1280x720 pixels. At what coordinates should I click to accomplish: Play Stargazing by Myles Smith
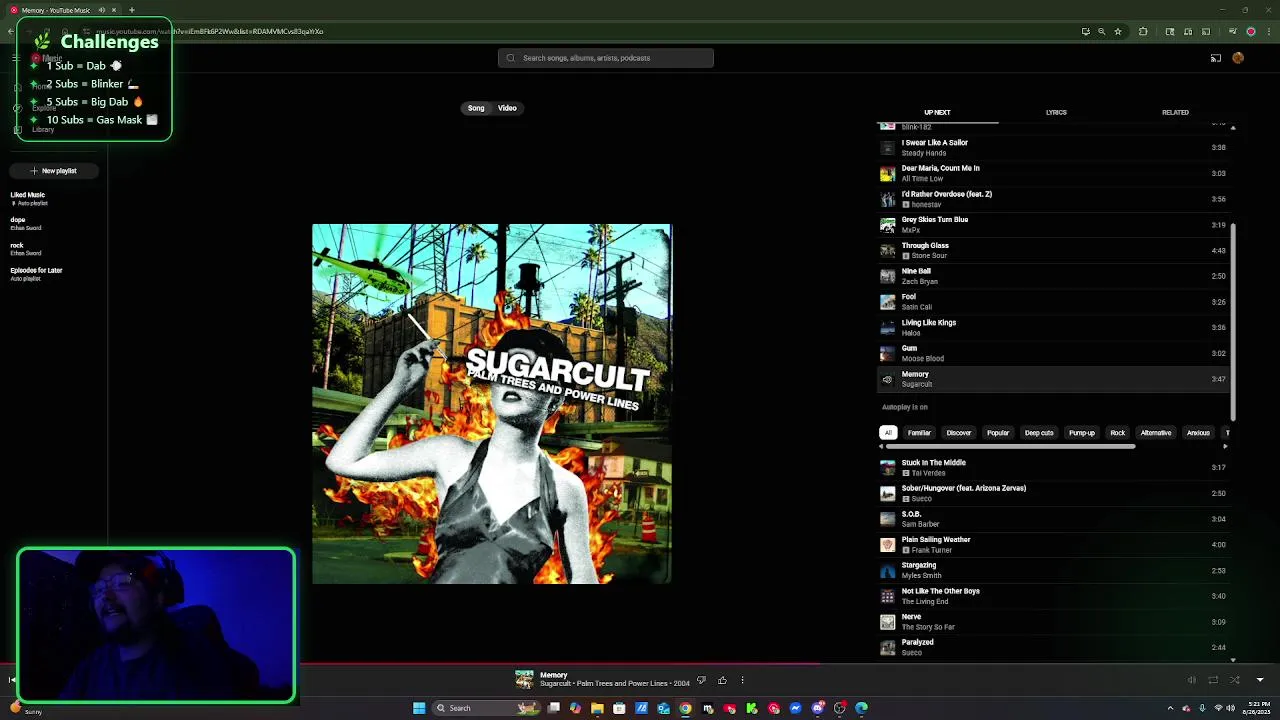[x=1054, y=570]
